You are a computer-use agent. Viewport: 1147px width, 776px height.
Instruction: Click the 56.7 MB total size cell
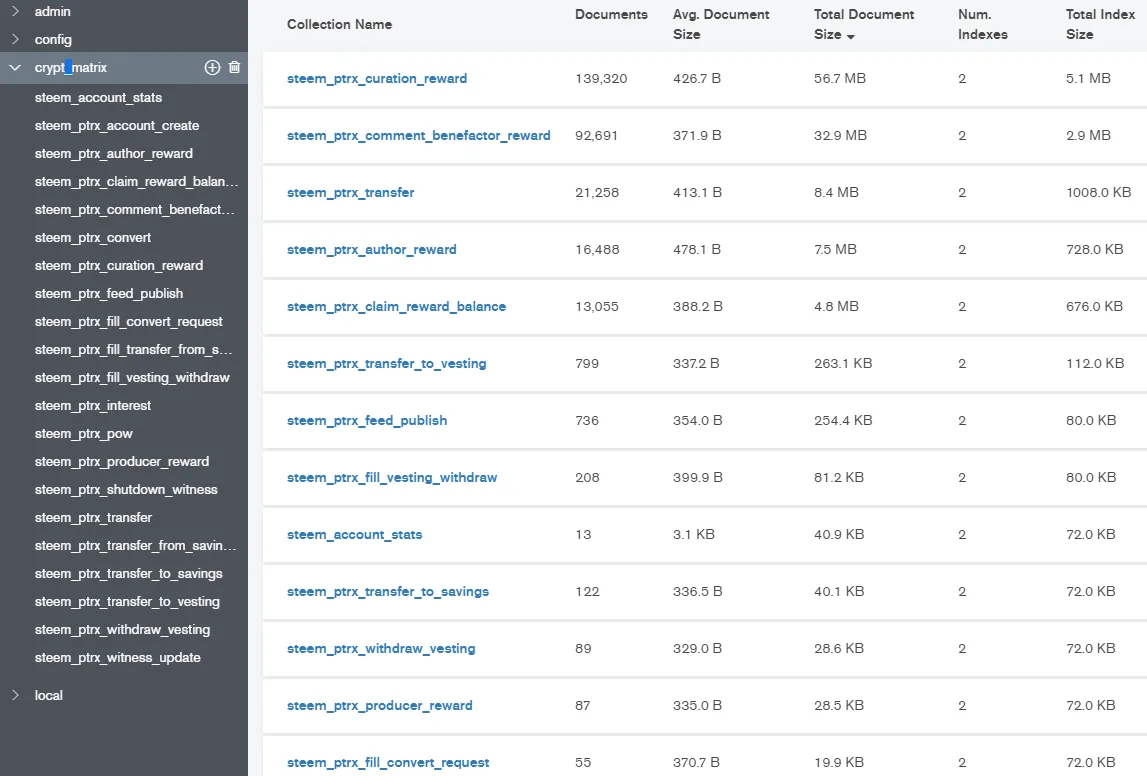pos(840,78)
